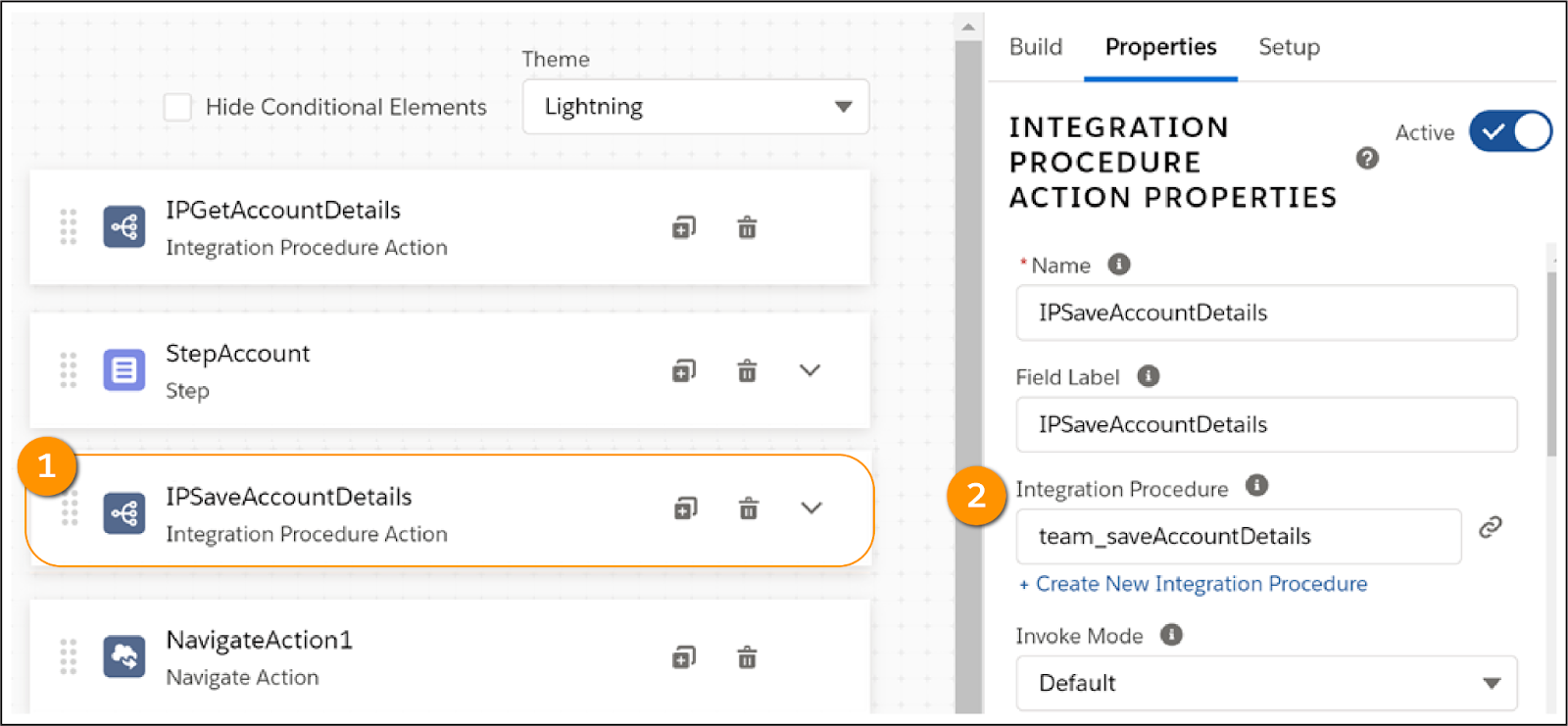Delete the IPSaveAccountDetails element
This screenshot has height=726, width=1568.
click(749, 508)
